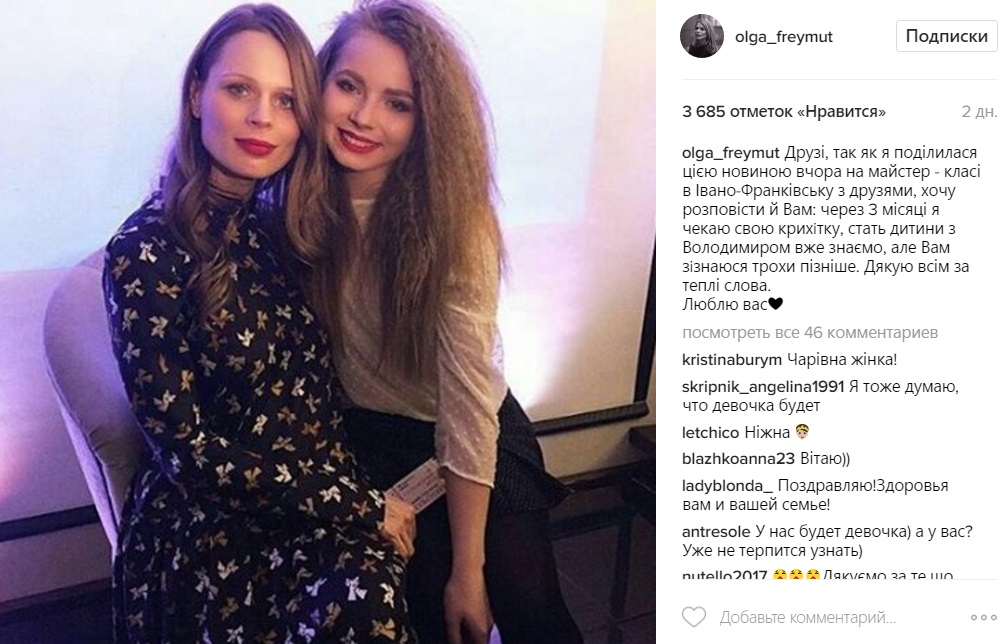The height and width of the screenshot is (644, 1004).
Task: Click the heart like icon
Action: [x=693, y=617]
